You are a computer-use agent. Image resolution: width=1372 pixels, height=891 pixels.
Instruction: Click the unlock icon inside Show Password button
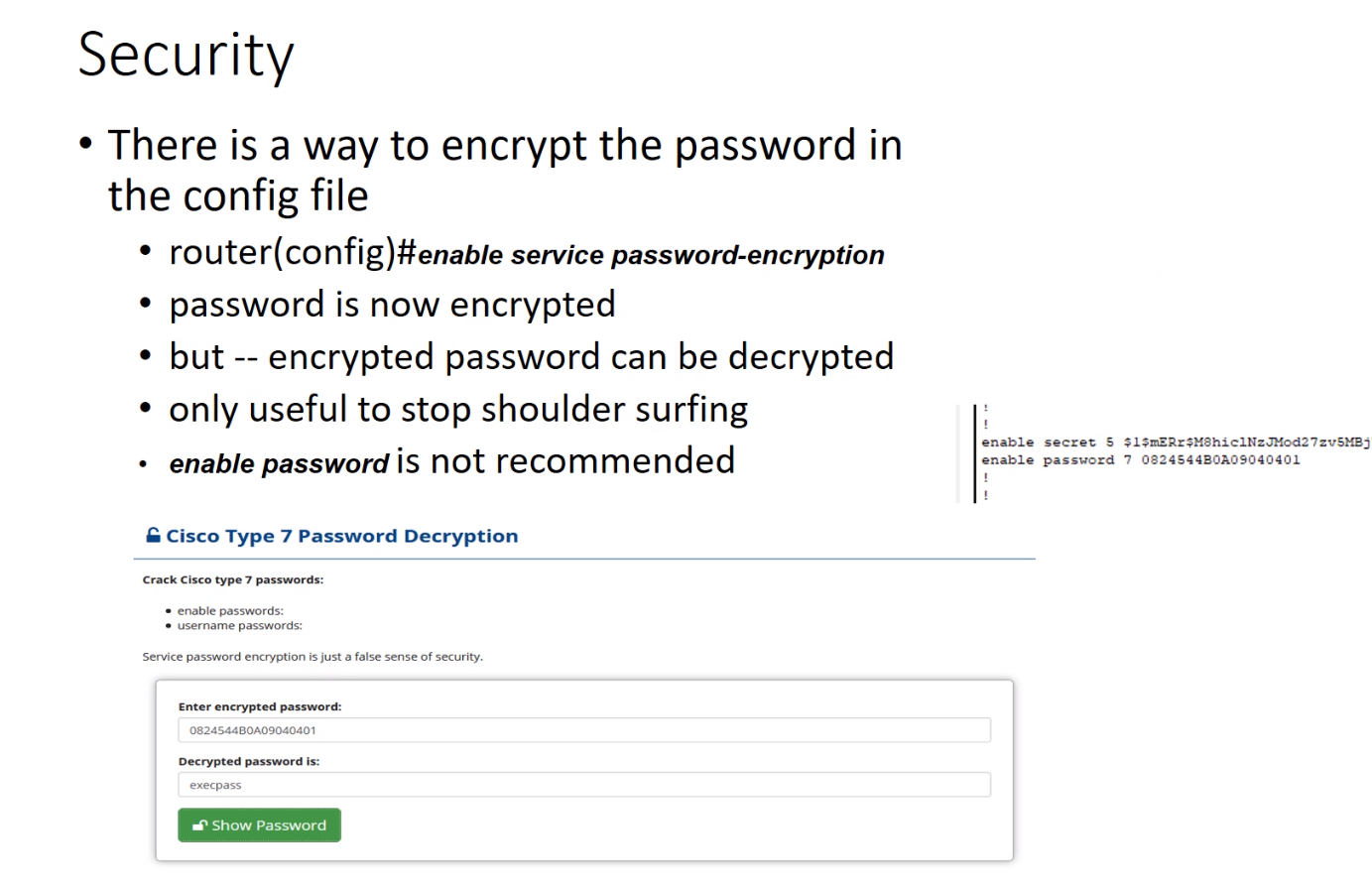point(199,826)
